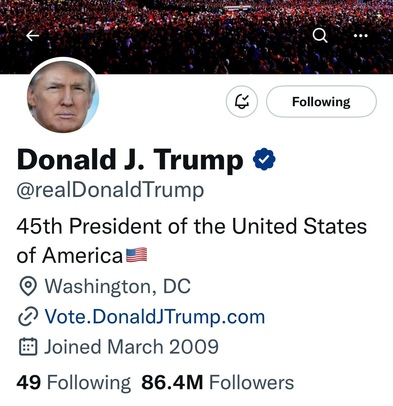Tap the Washington, DC location text

118,286
